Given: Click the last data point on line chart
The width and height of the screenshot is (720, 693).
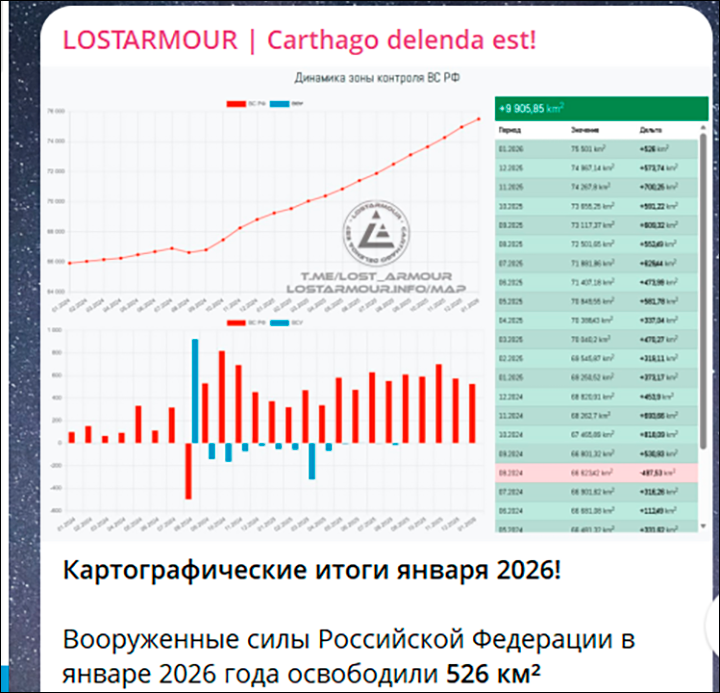Looking at the screenshot, I should pos(477,119).
